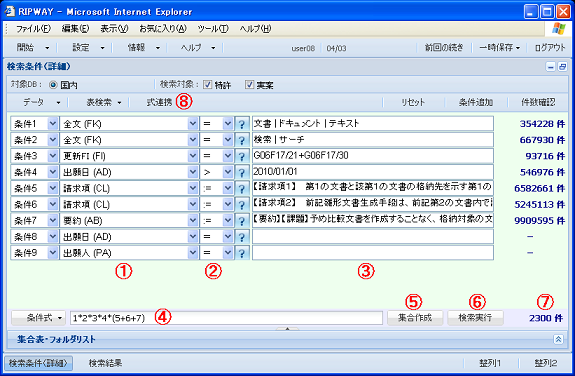
Task: Collapse 集合表・フォルダリスト with double-chevron icon
Action: coord(558,339)
